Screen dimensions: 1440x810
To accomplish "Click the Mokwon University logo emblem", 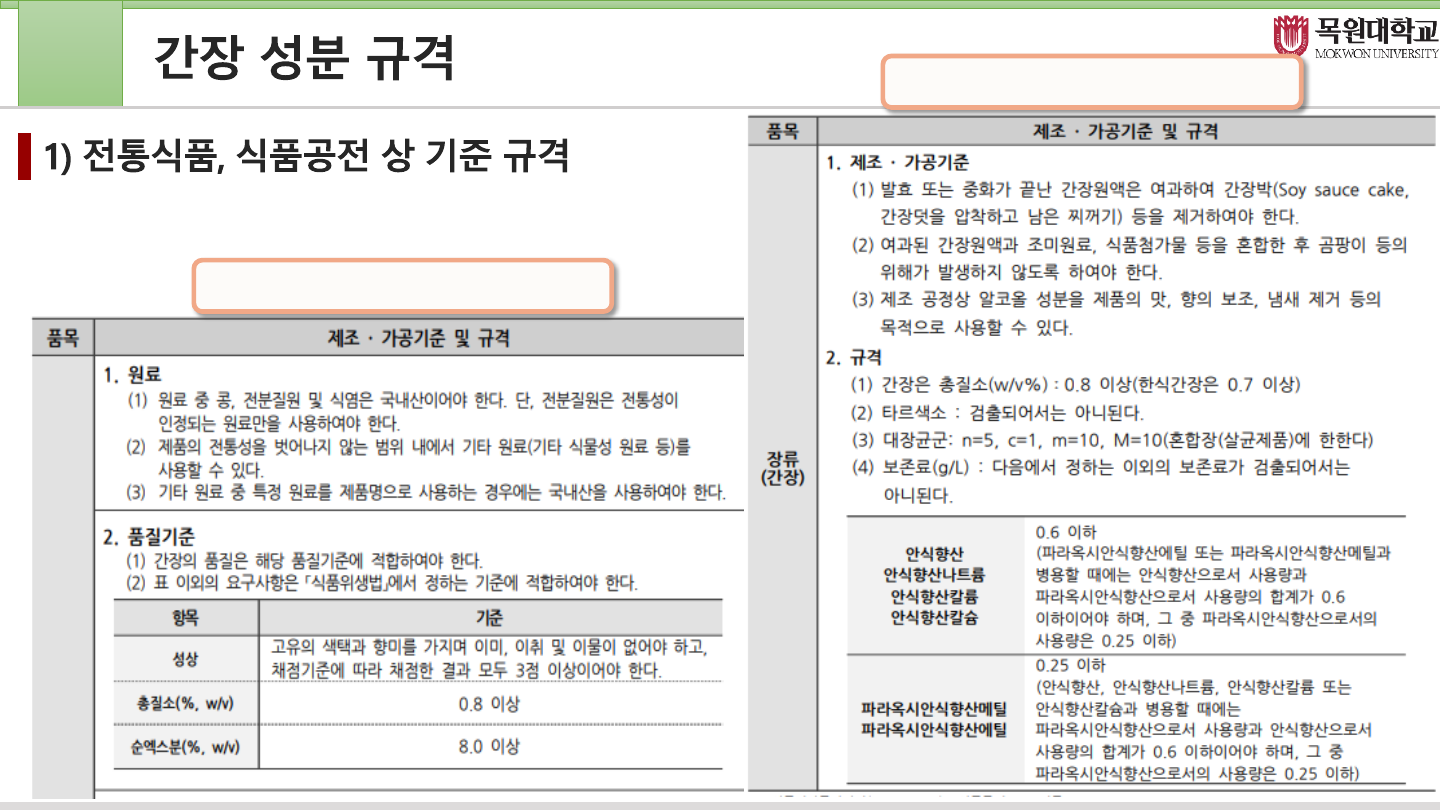I will [x=1291, y=36].
